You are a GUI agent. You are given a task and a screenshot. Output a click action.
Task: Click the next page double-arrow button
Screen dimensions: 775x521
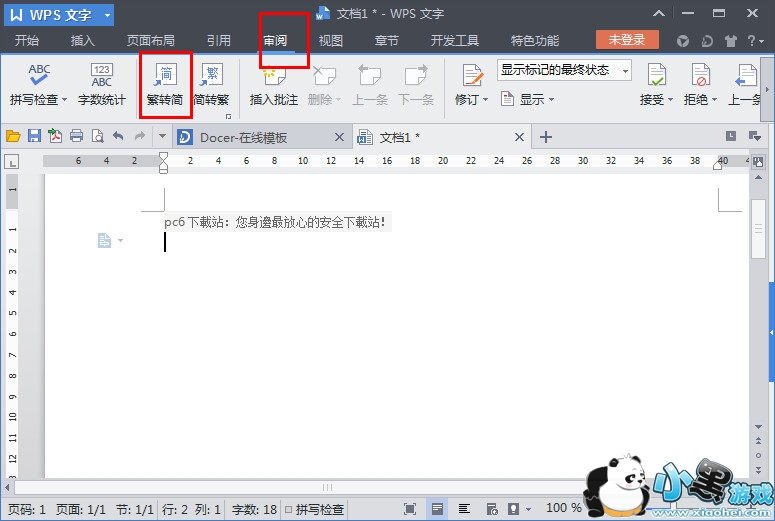758,470
